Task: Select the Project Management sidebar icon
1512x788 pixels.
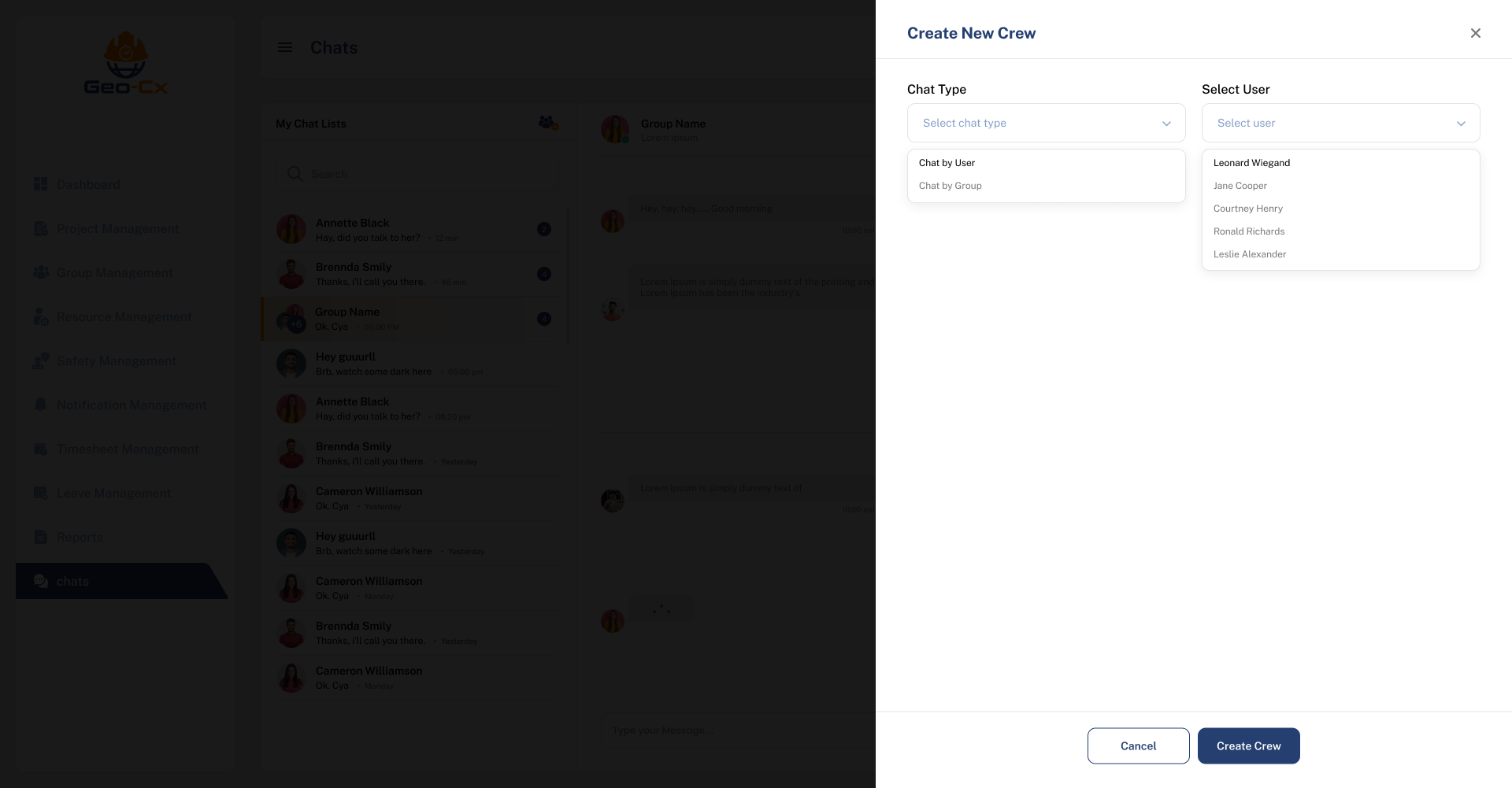Action: [41, 228]
